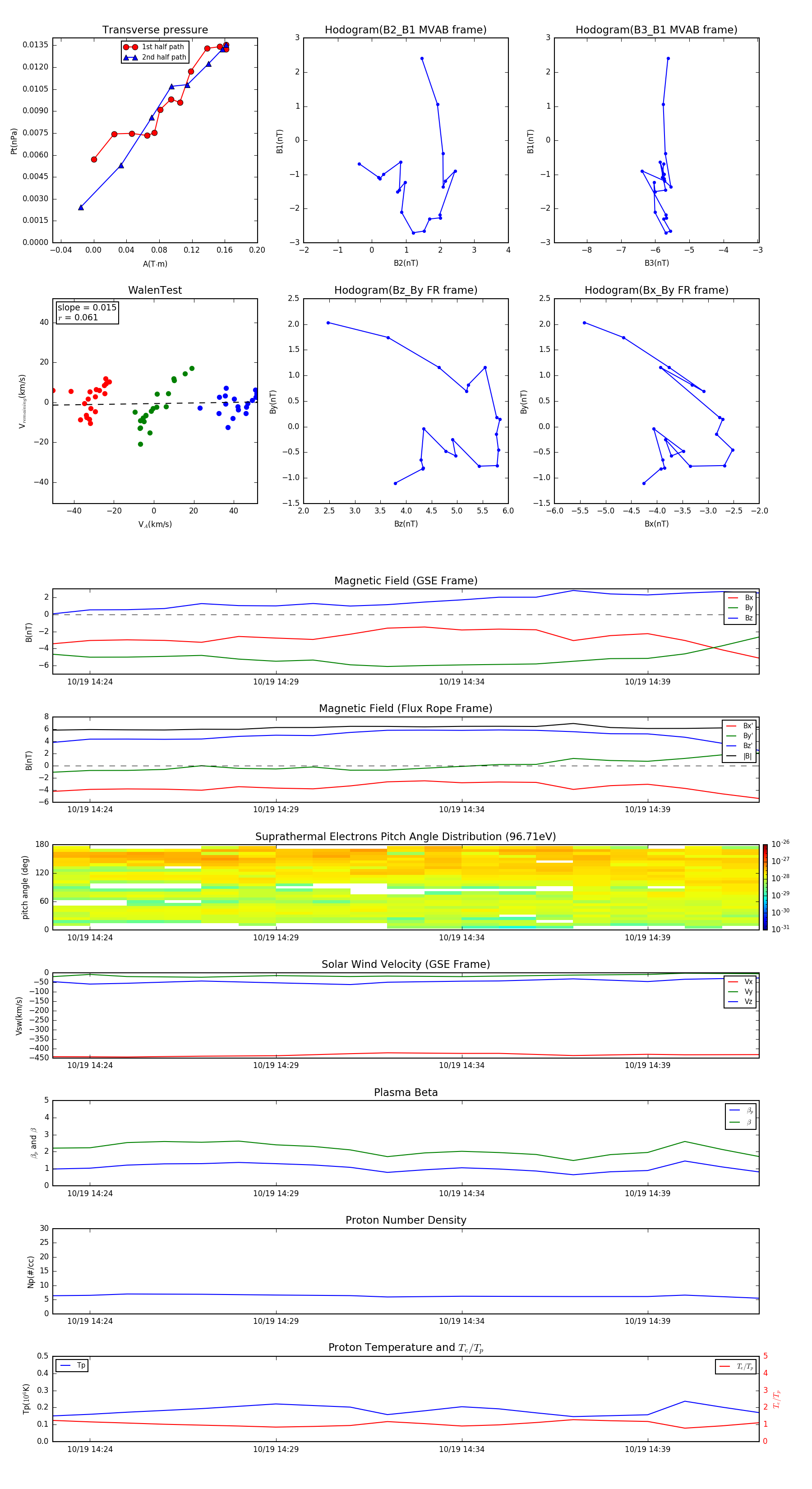Click 'pitch angle (deg)' axis label

pos(25,887)
